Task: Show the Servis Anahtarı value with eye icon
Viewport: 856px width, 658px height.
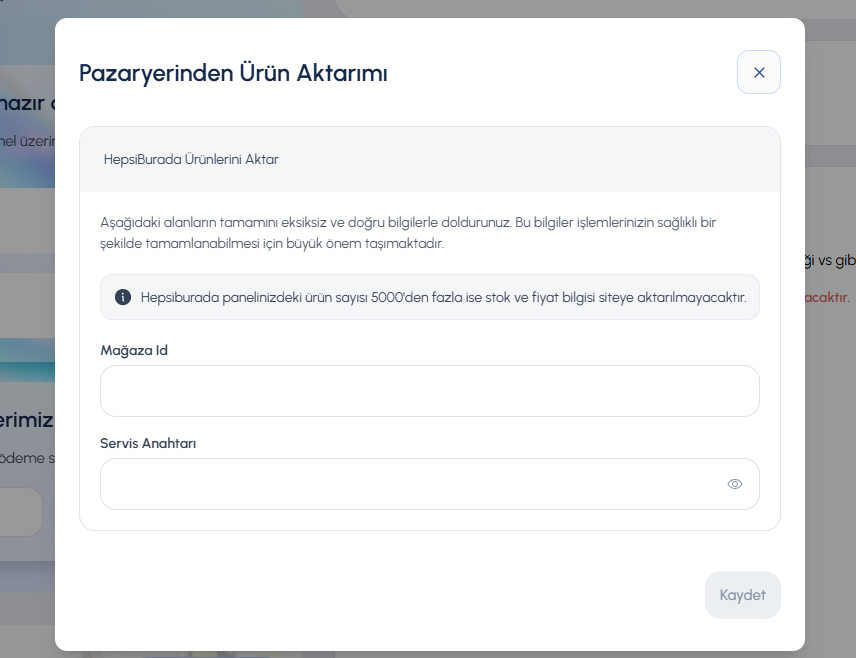Action: [734, 484]
